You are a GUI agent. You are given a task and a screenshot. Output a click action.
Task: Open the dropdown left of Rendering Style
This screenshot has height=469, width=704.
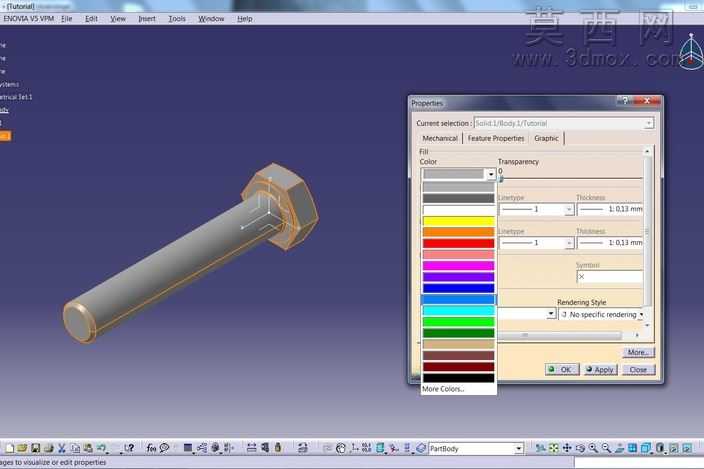[551, 314]
